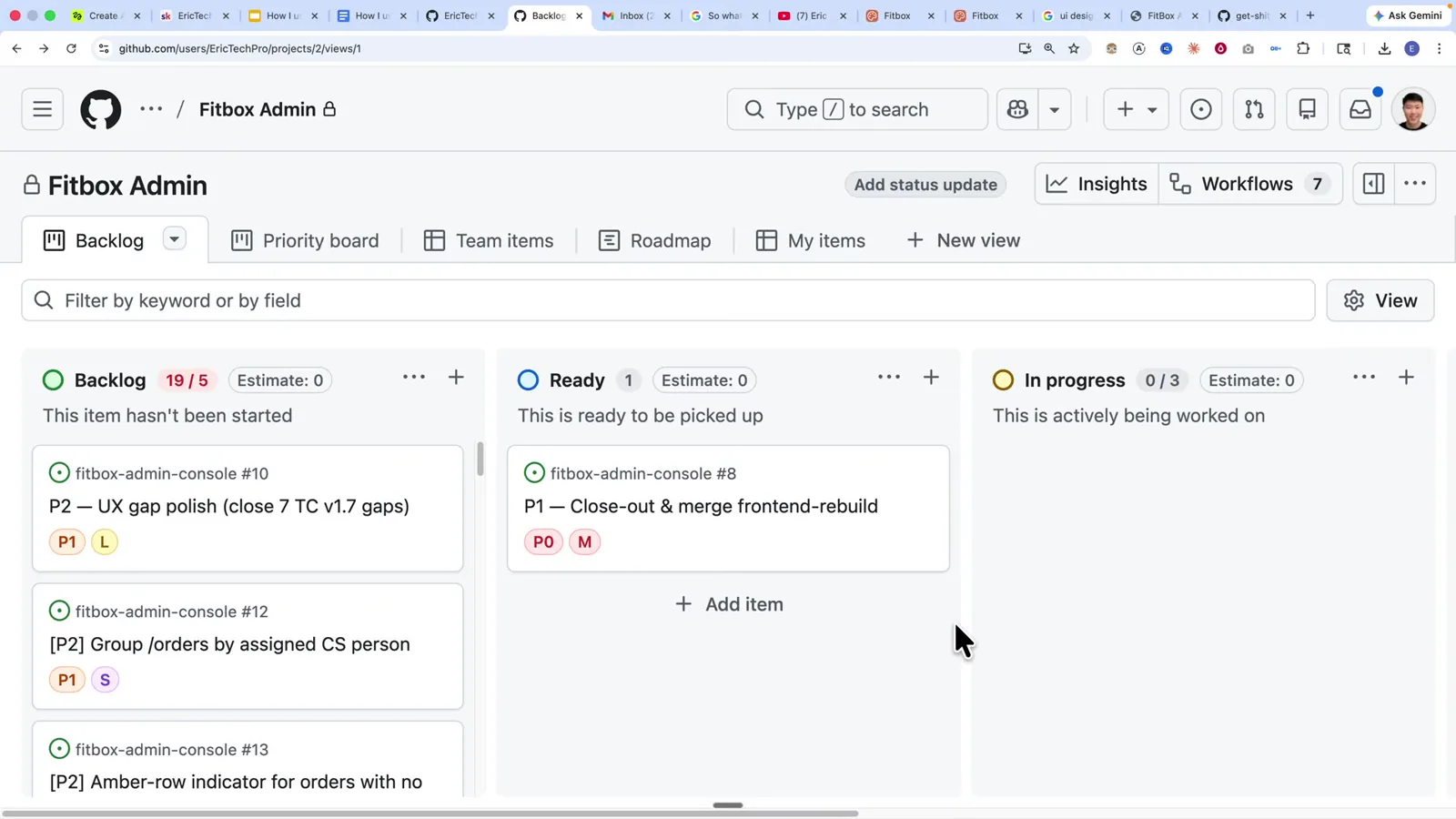Open the Amber-row indicator issue #13 title

pos(236,782)
